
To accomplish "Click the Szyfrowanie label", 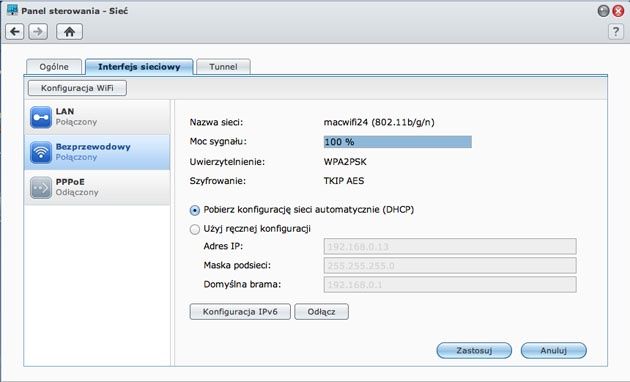I will click(x=217, y=181).
